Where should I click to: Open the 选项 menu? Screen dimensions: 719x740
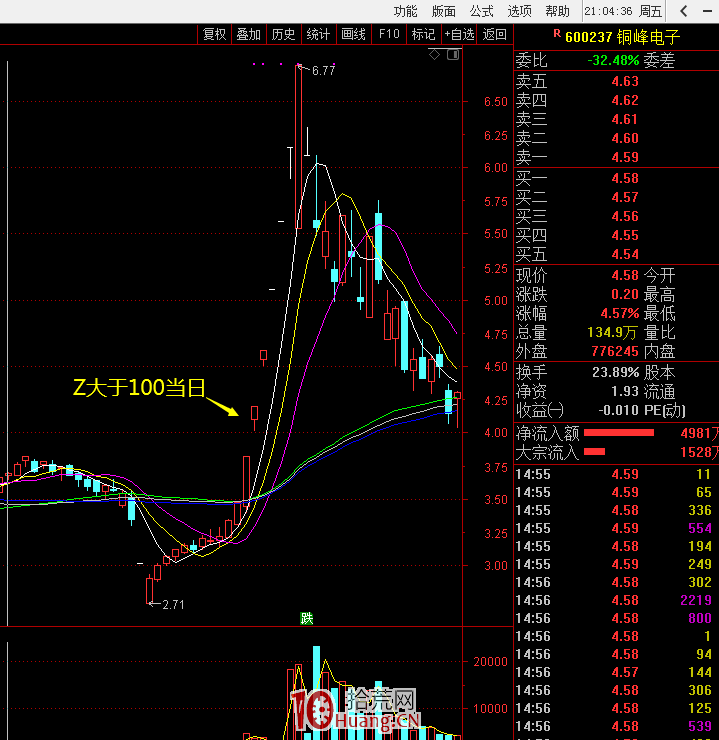tap(519, 11)
